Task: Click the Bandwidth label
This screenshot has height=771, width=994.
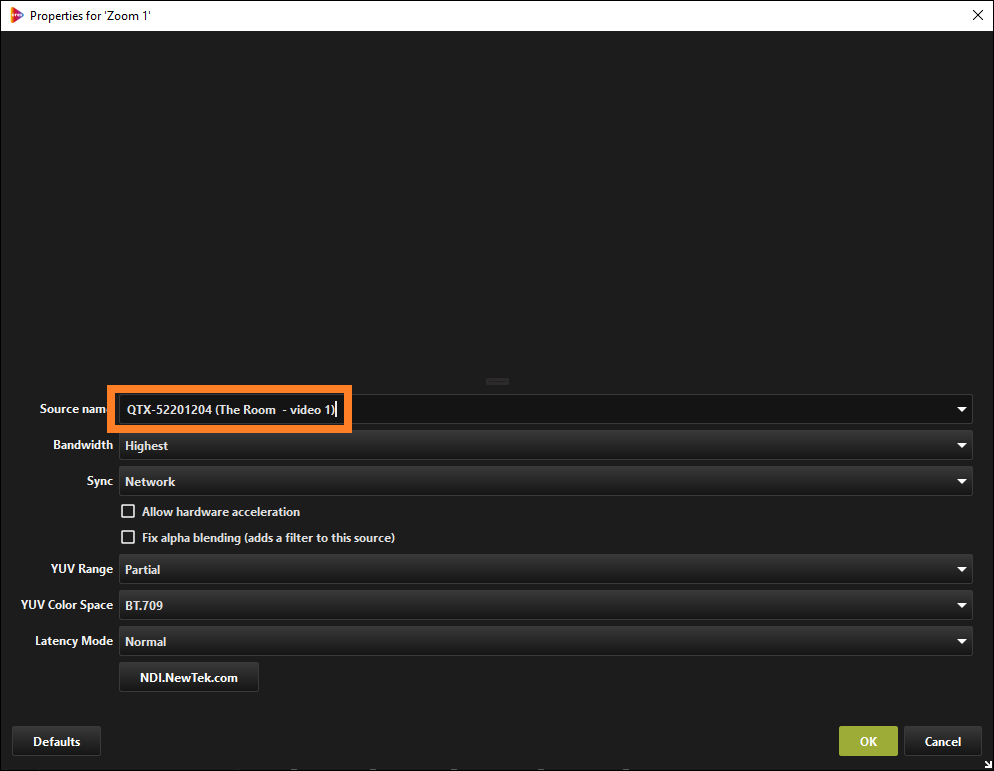Action: (83, 445)
